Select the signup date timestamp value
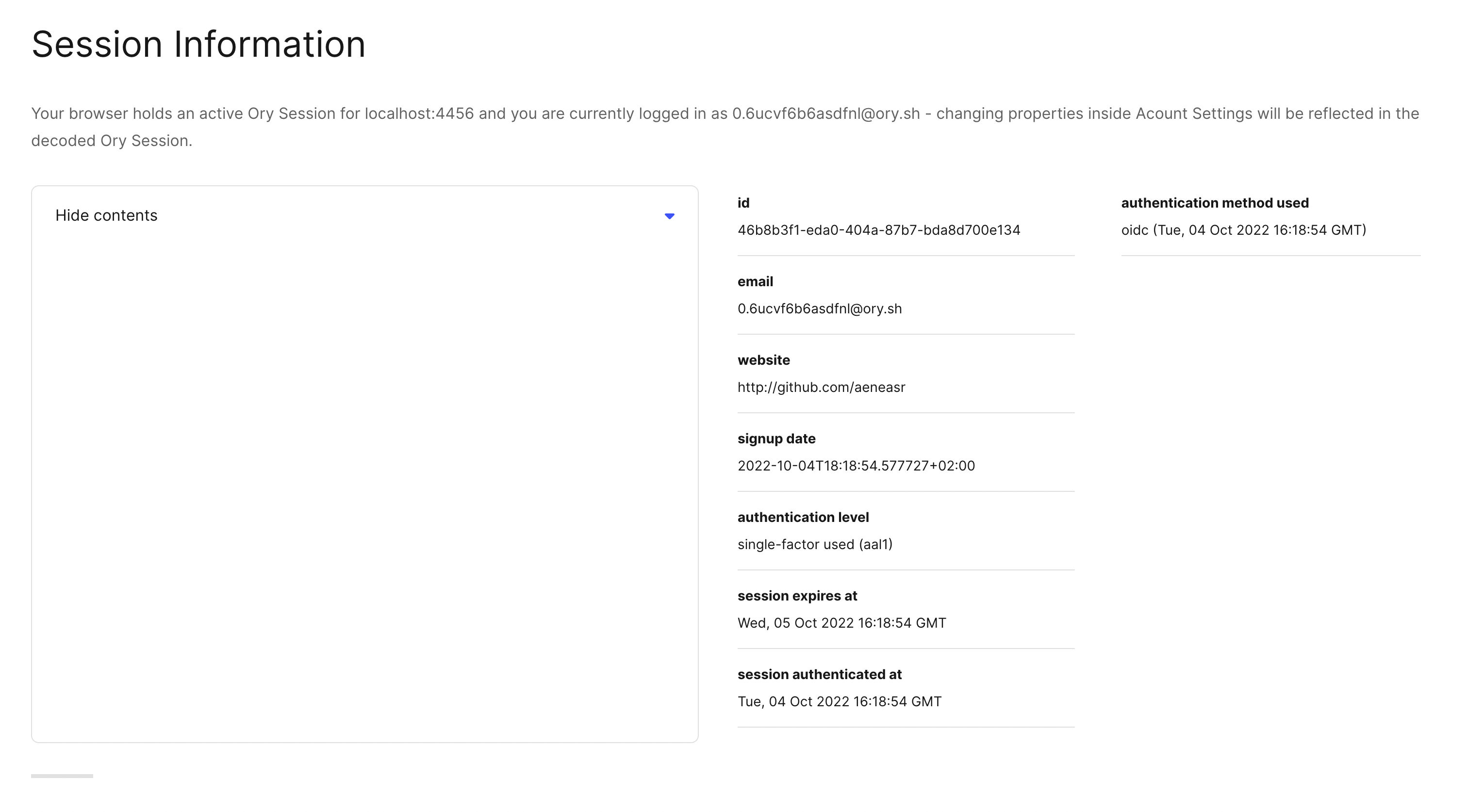The height and width of the screenshot is (812, 1483). (856, 466)
